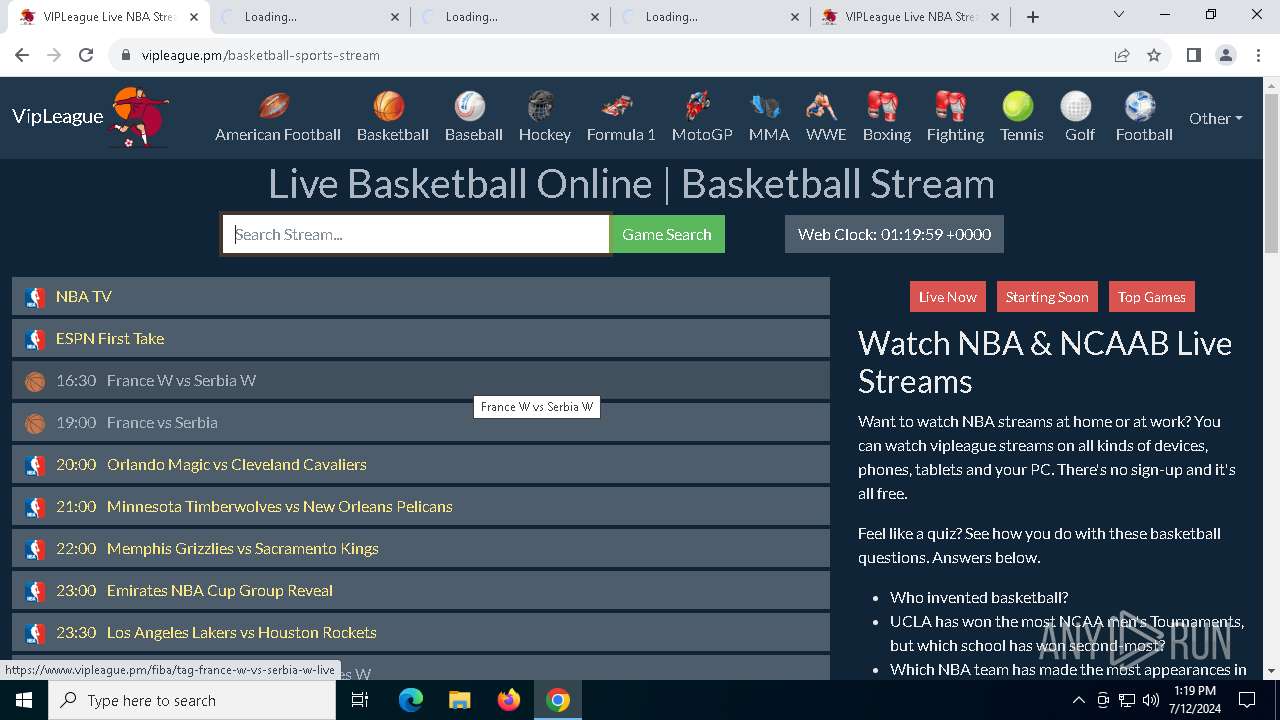Filter by Starting Soon games
The image size is (1280, 720).
coord(1047,297)
